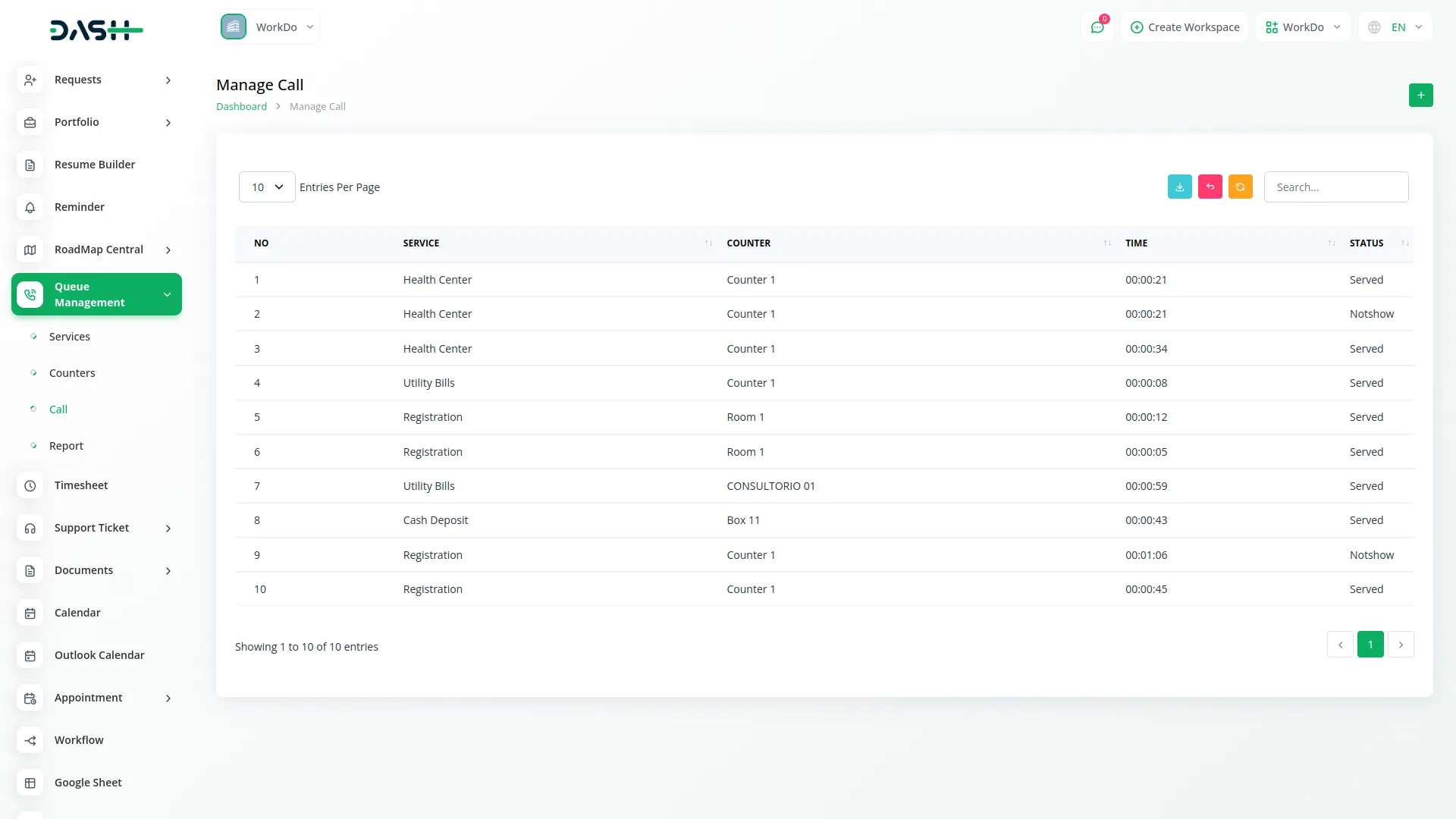Open the Report submenu item

coord(66,446)
